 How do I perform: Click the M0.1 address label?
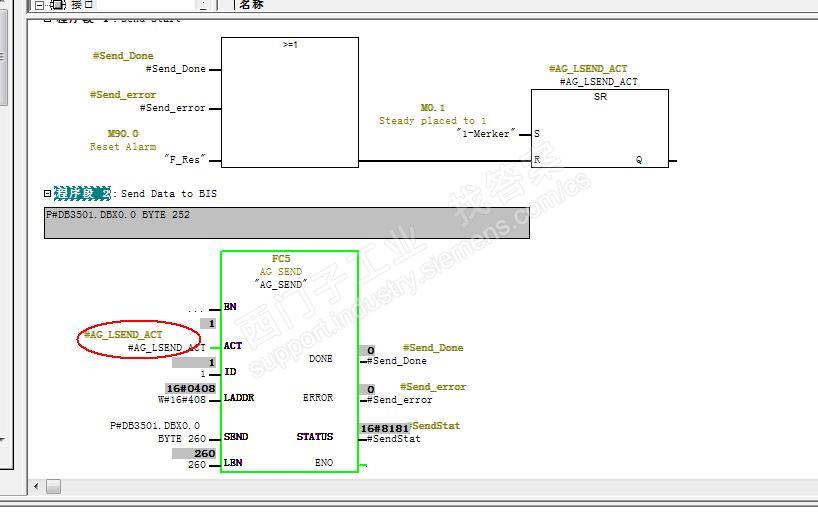433,107
